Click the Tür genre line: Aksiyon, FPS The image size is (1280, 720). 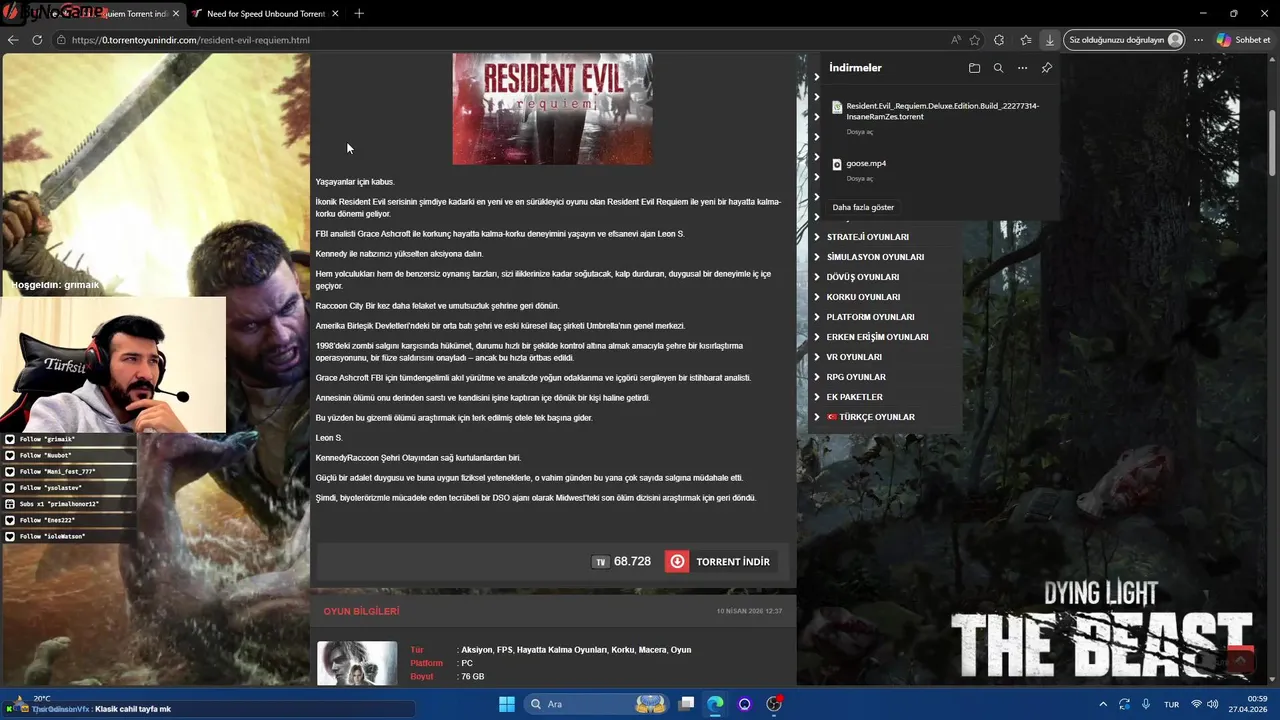coord(574,650)
